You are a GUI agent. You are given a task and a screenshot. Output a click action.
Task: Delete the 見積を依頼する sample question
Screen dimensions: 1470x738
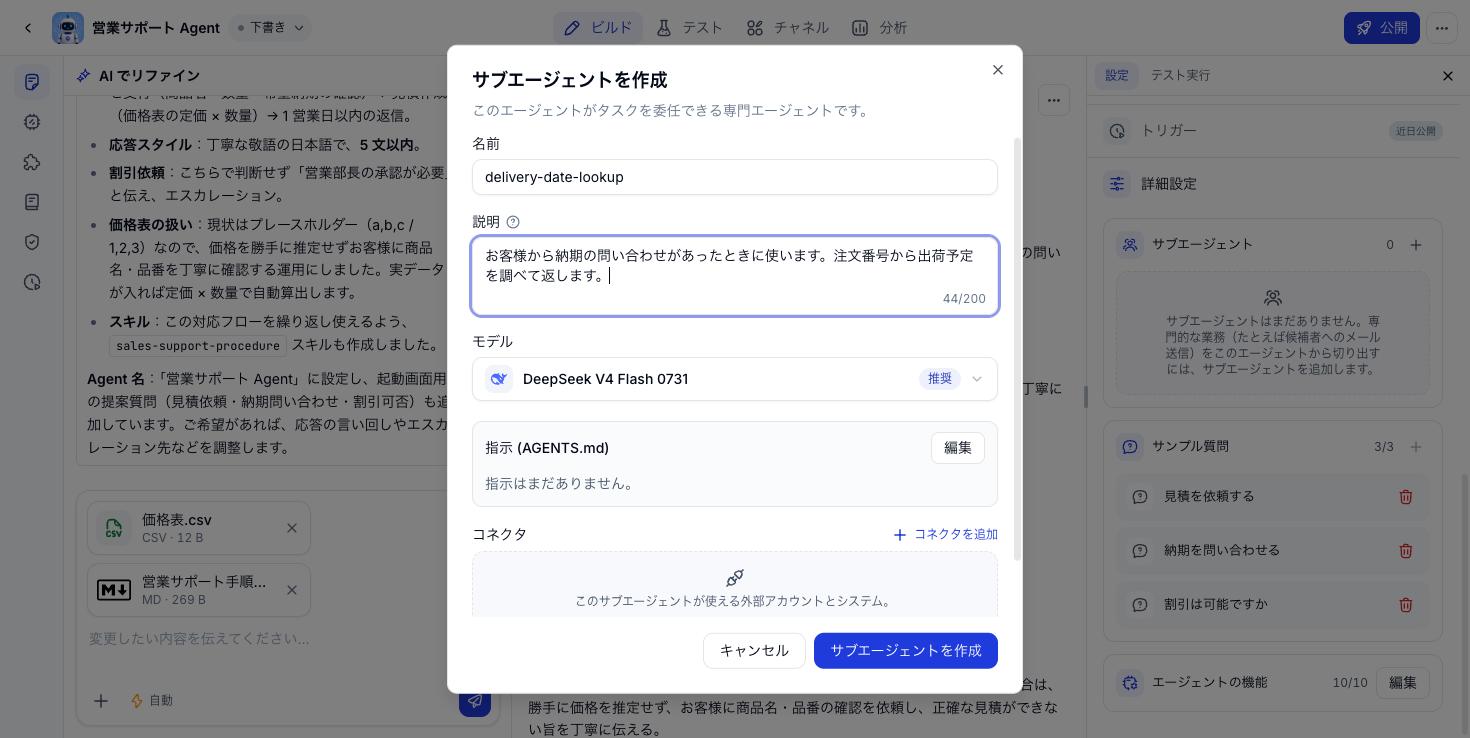click(x=1405, y=497)
